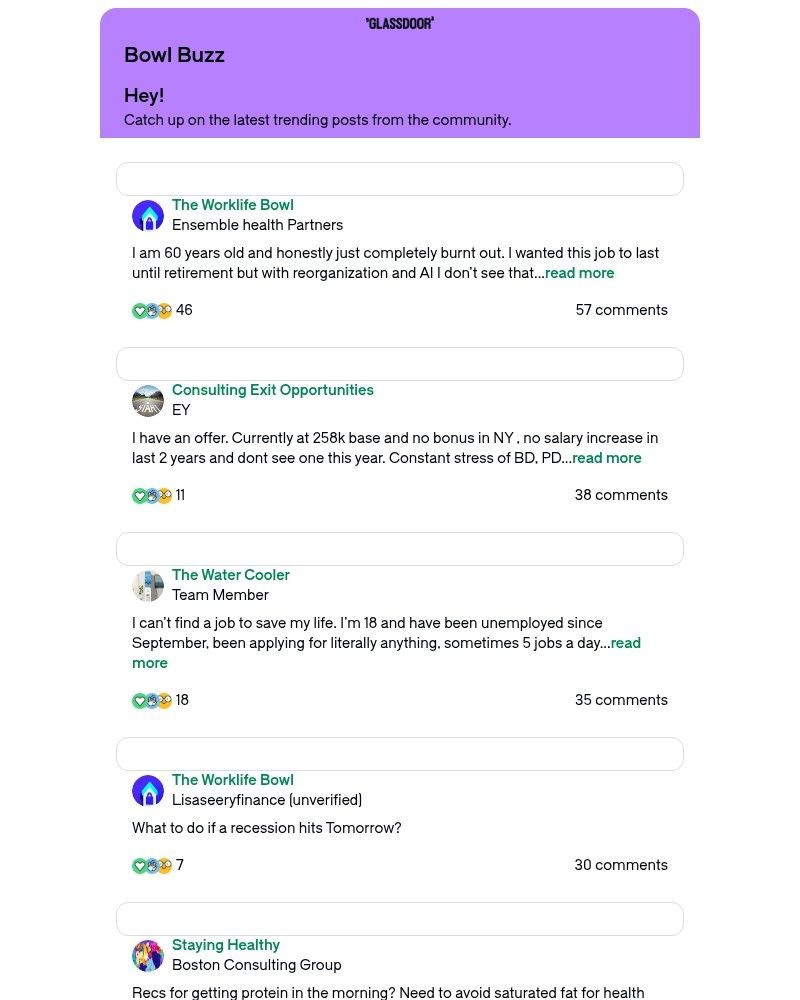The height and width of the screenshot is (1000, 800).
Task: Select The Water Cooler bowl avatar
Action: [148, 586]
